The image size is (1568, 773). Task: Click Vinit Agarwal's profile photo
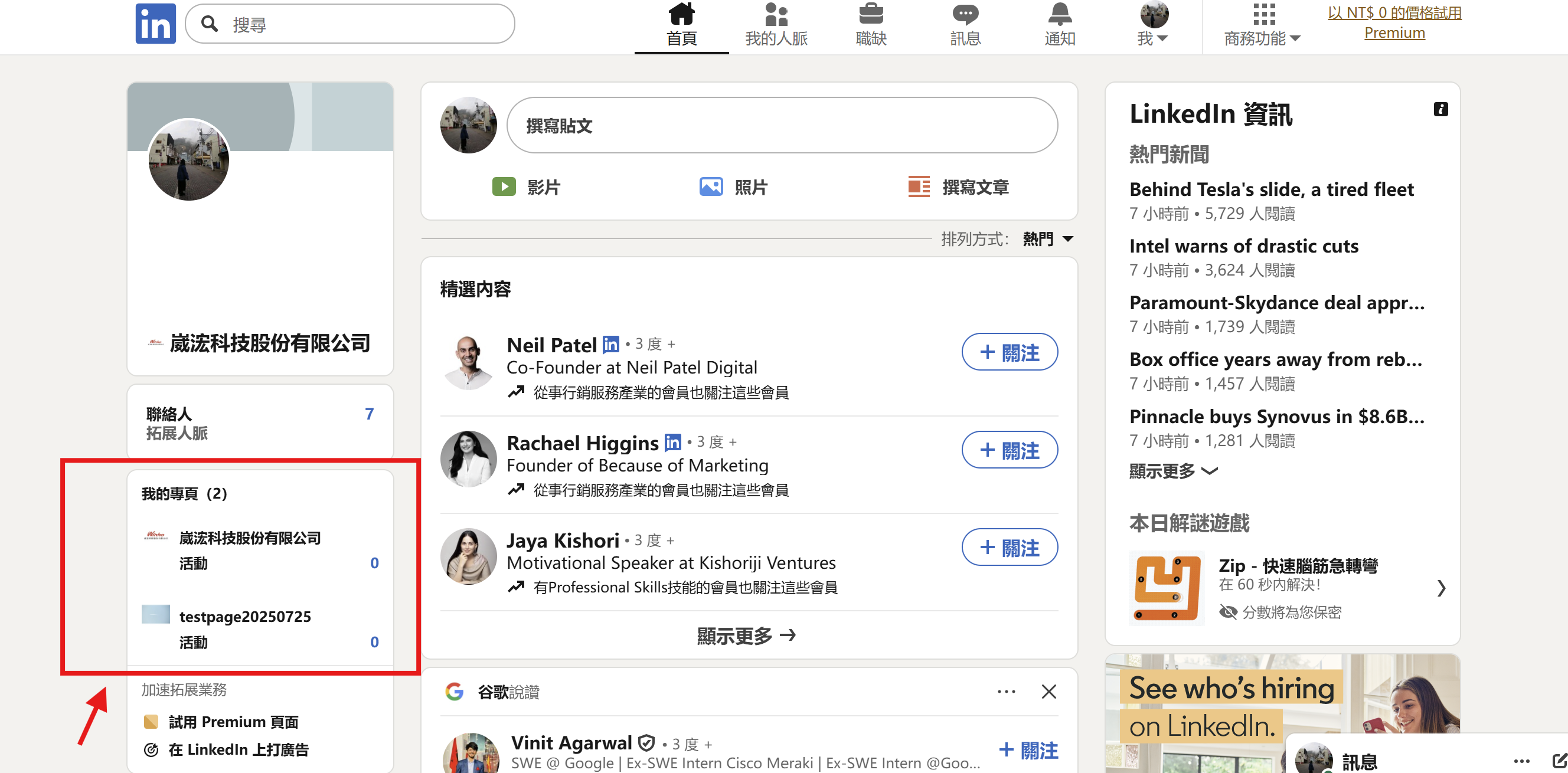pos(470,754)
